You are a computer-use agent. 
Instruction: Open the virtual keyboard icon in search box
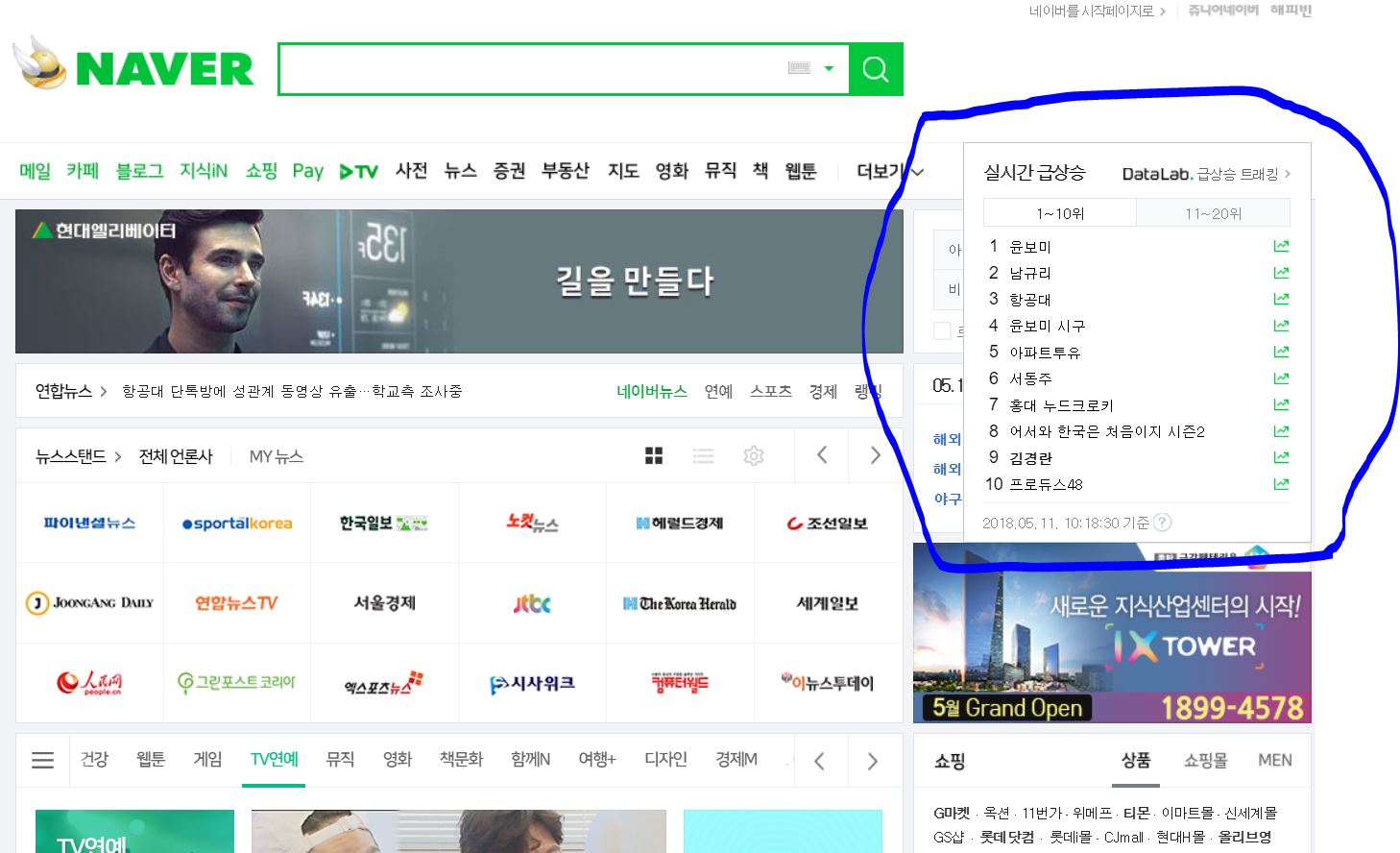[x=799, y=68]
